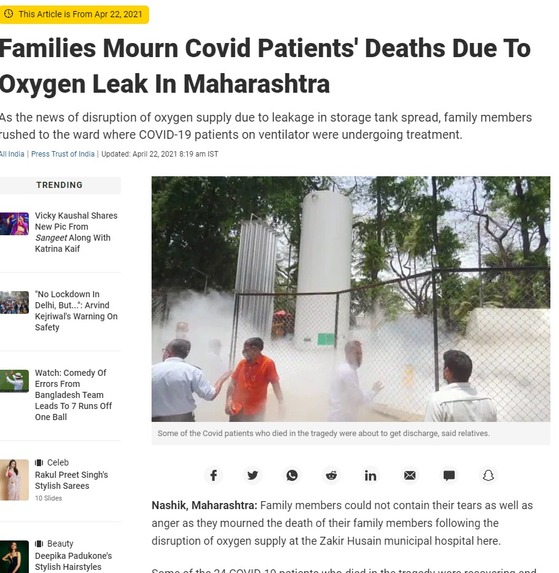This screenshot has width=559, height=573.
Task: Open the All India category link
Action: click(12, 154)
